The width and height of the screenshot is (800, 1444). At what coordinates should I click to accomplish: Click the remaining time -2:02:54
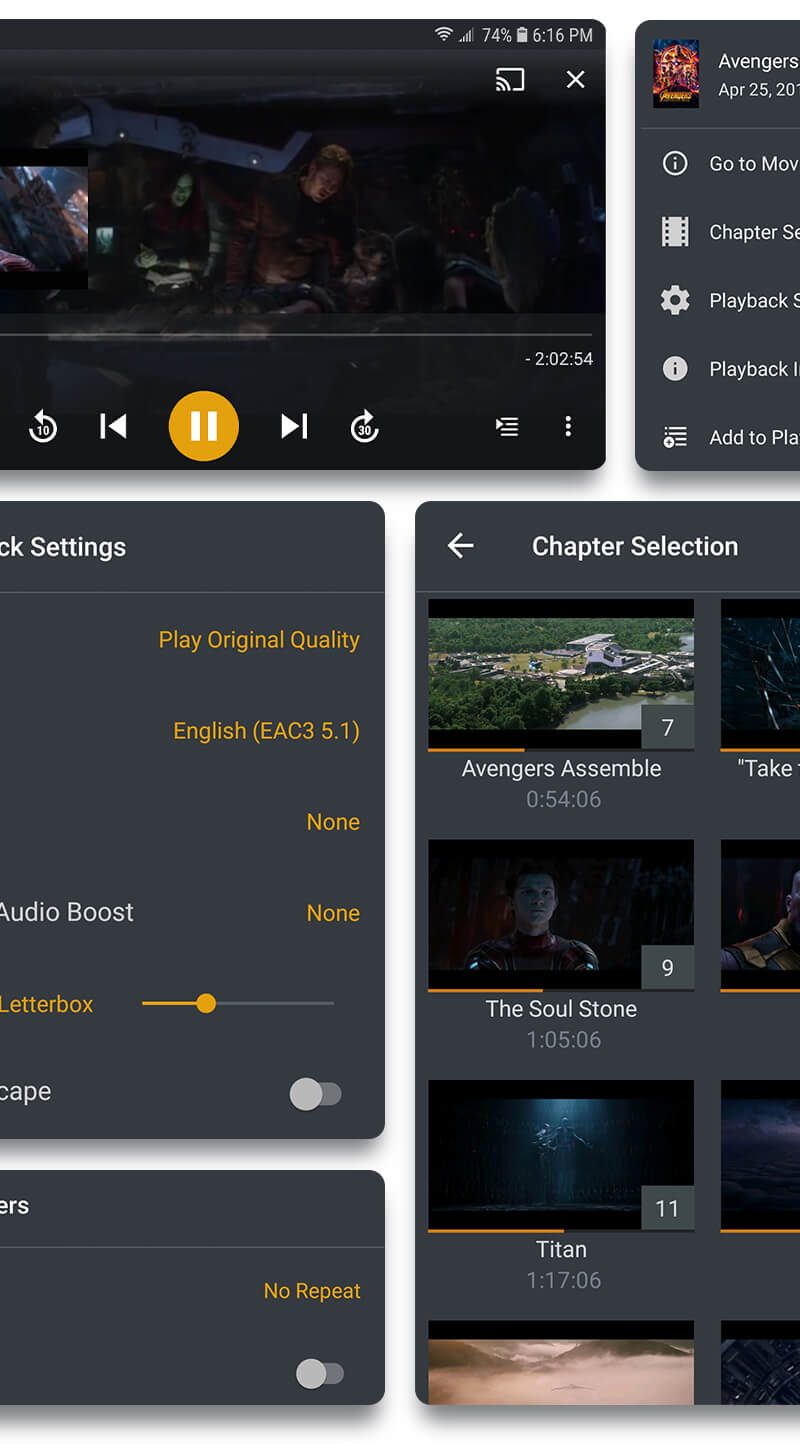click(x=559, y=359)
